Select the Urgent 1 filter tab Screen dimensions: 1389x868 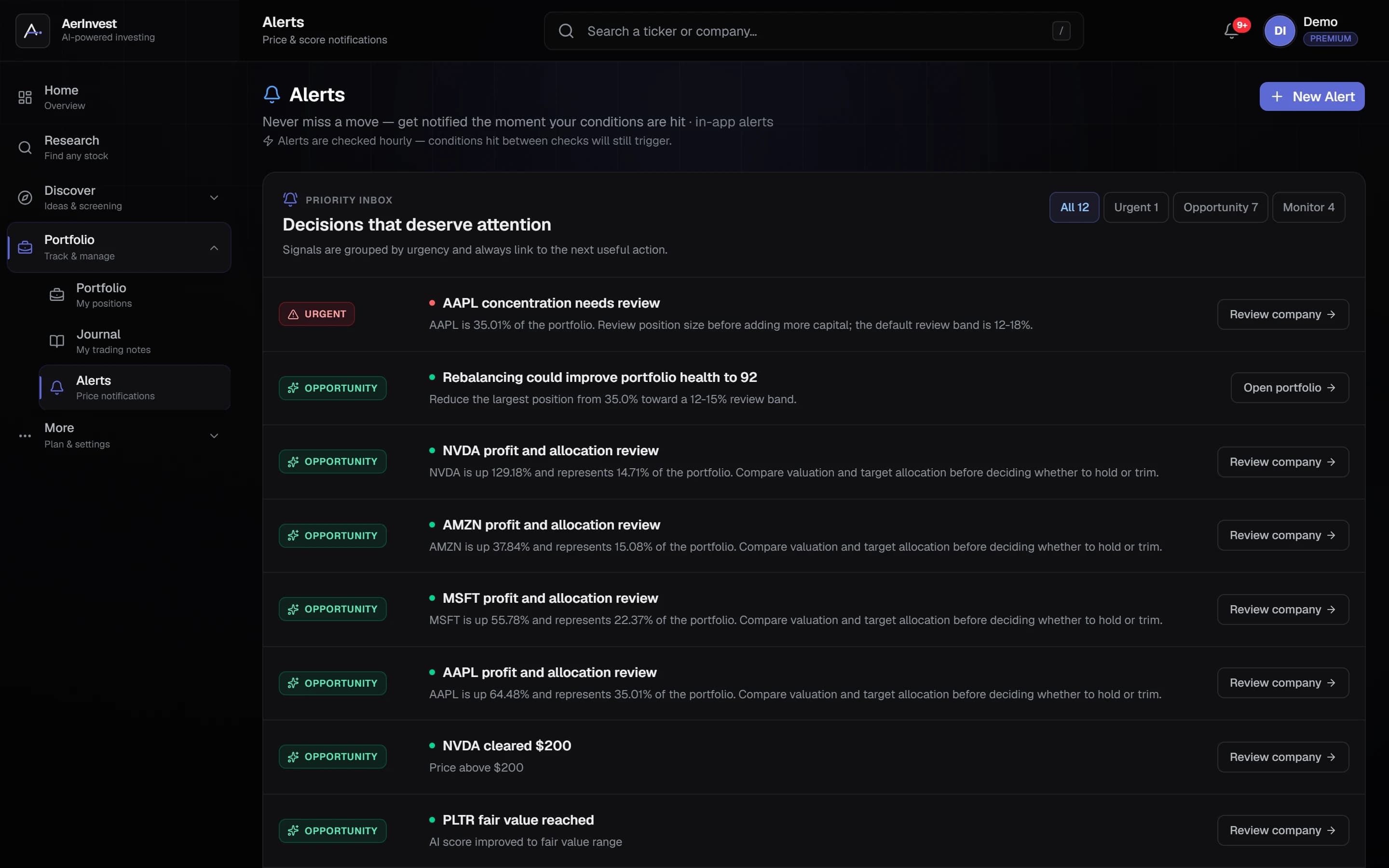pyautogui.click(x=1136, y=207)
